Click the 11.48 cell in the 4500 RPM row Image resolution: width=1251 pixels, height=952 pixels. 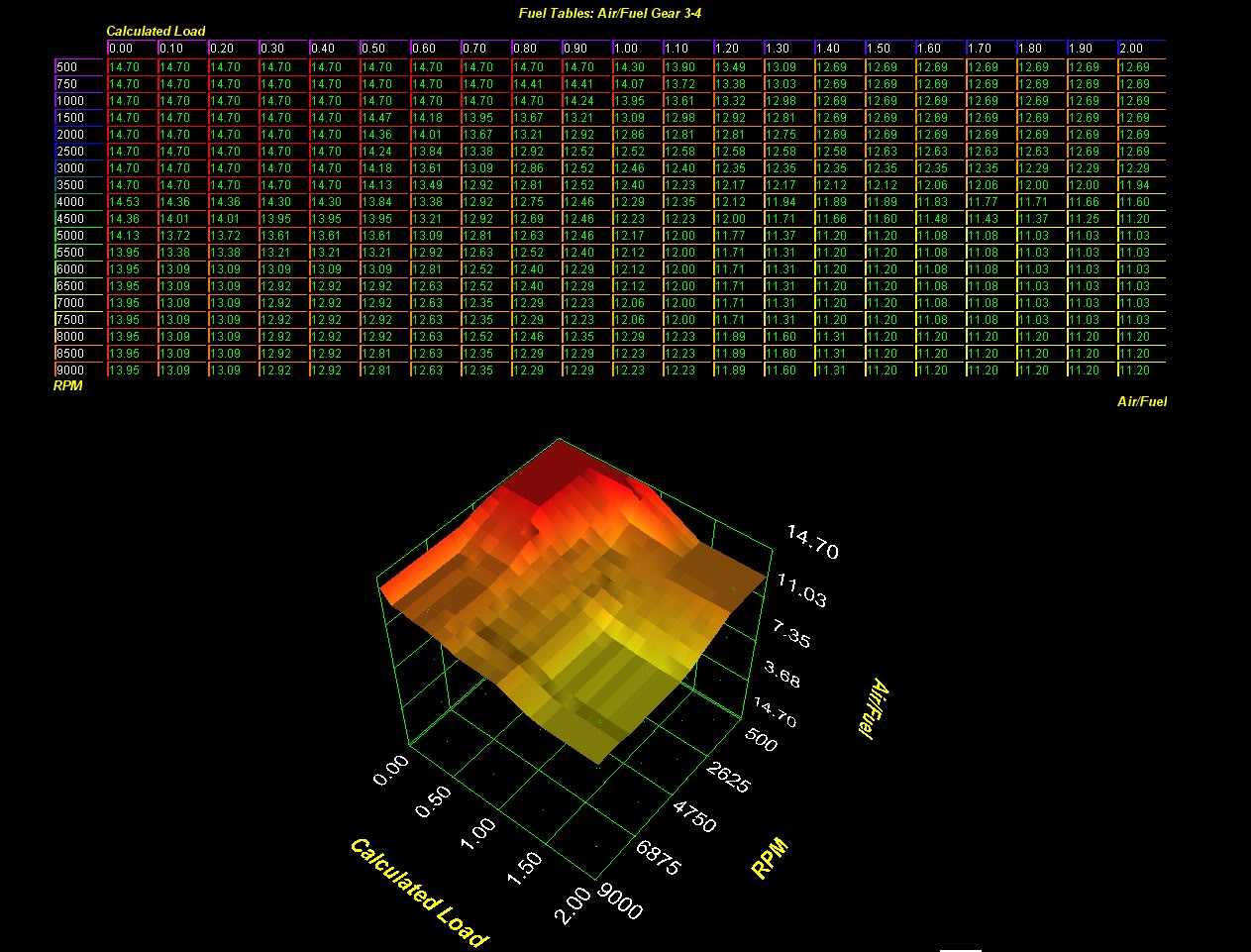[940, 219]
